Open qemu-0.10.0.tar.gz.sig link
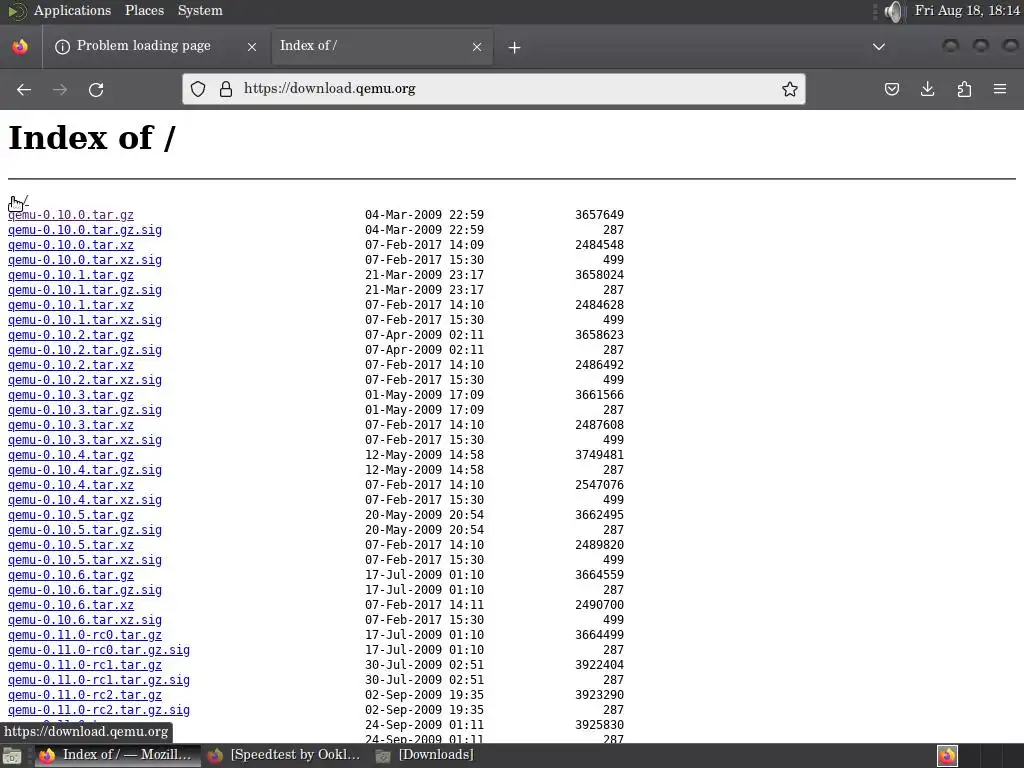 coord(85,230)
